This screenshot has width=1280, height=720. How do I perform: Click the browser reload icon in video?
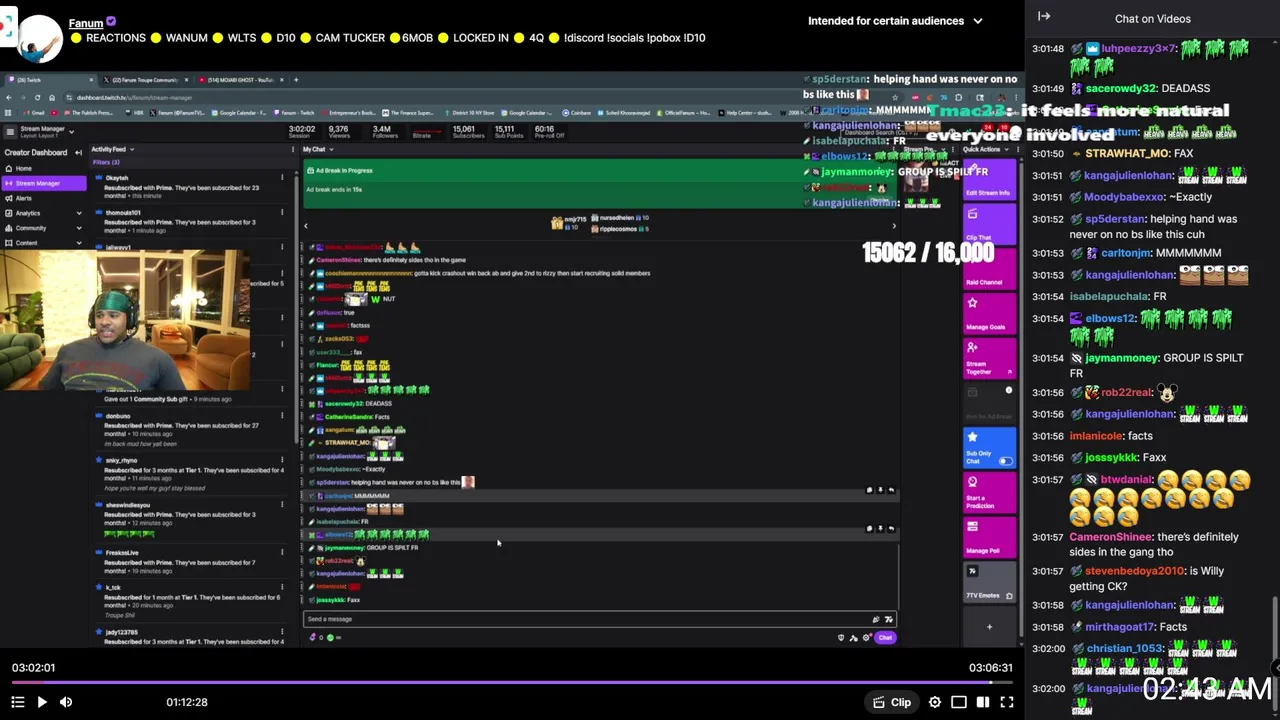37,97
